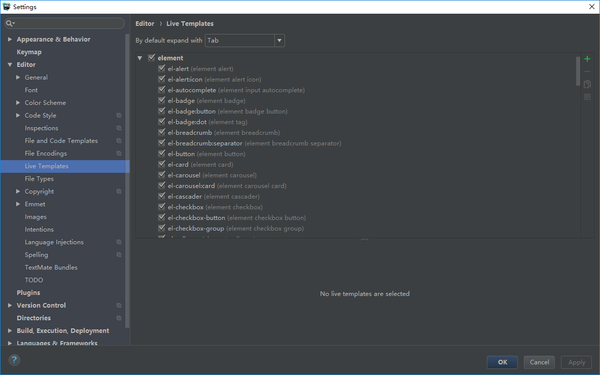Toggle the element group checkbox
Viewport: 600px width, 375px height.
tap(152, 58)
